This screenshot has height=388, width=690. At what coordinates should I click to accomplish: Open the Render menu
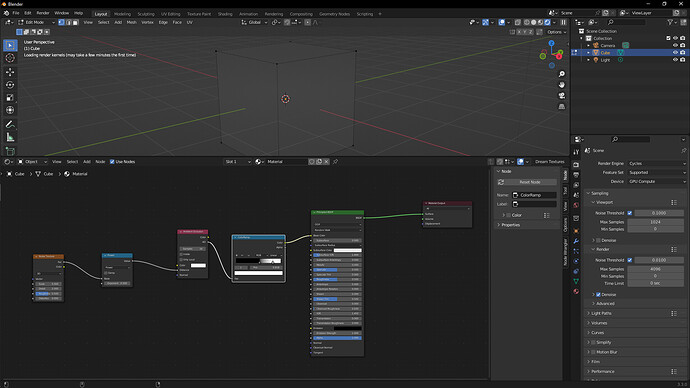pyautogui.click(x=43, y=13)
